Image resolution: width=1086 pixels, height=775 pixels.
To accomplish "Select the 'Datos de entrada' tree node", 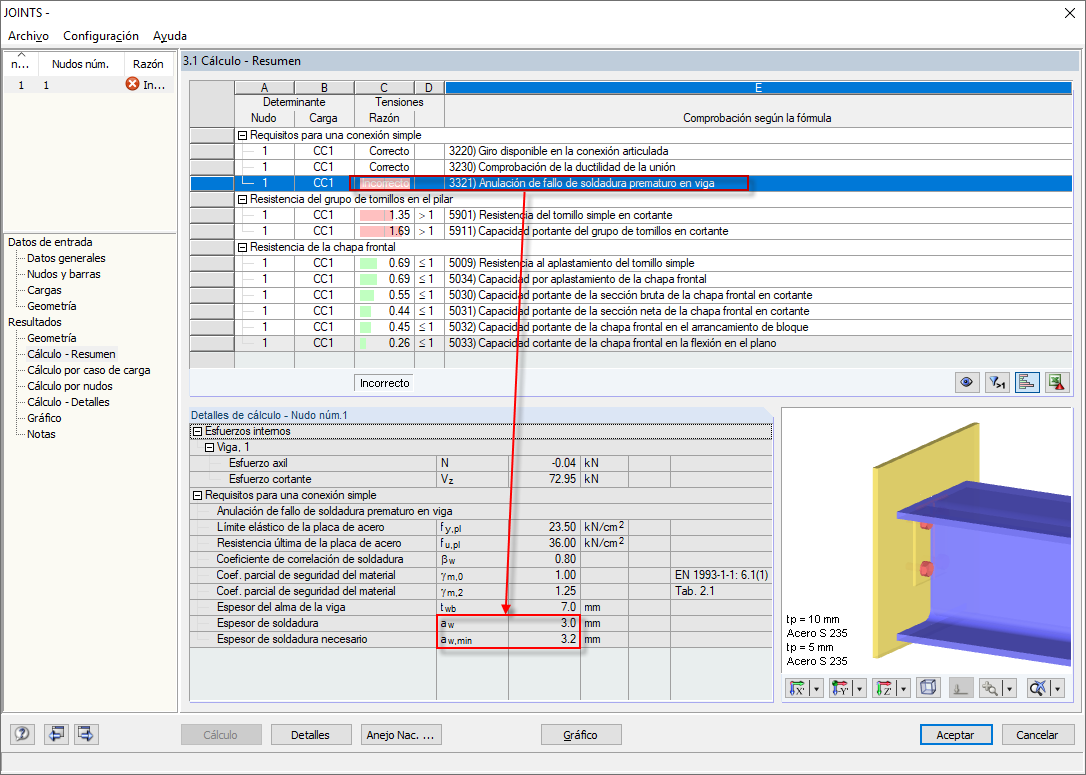I will pyautogui.click(x=50, y=242).
